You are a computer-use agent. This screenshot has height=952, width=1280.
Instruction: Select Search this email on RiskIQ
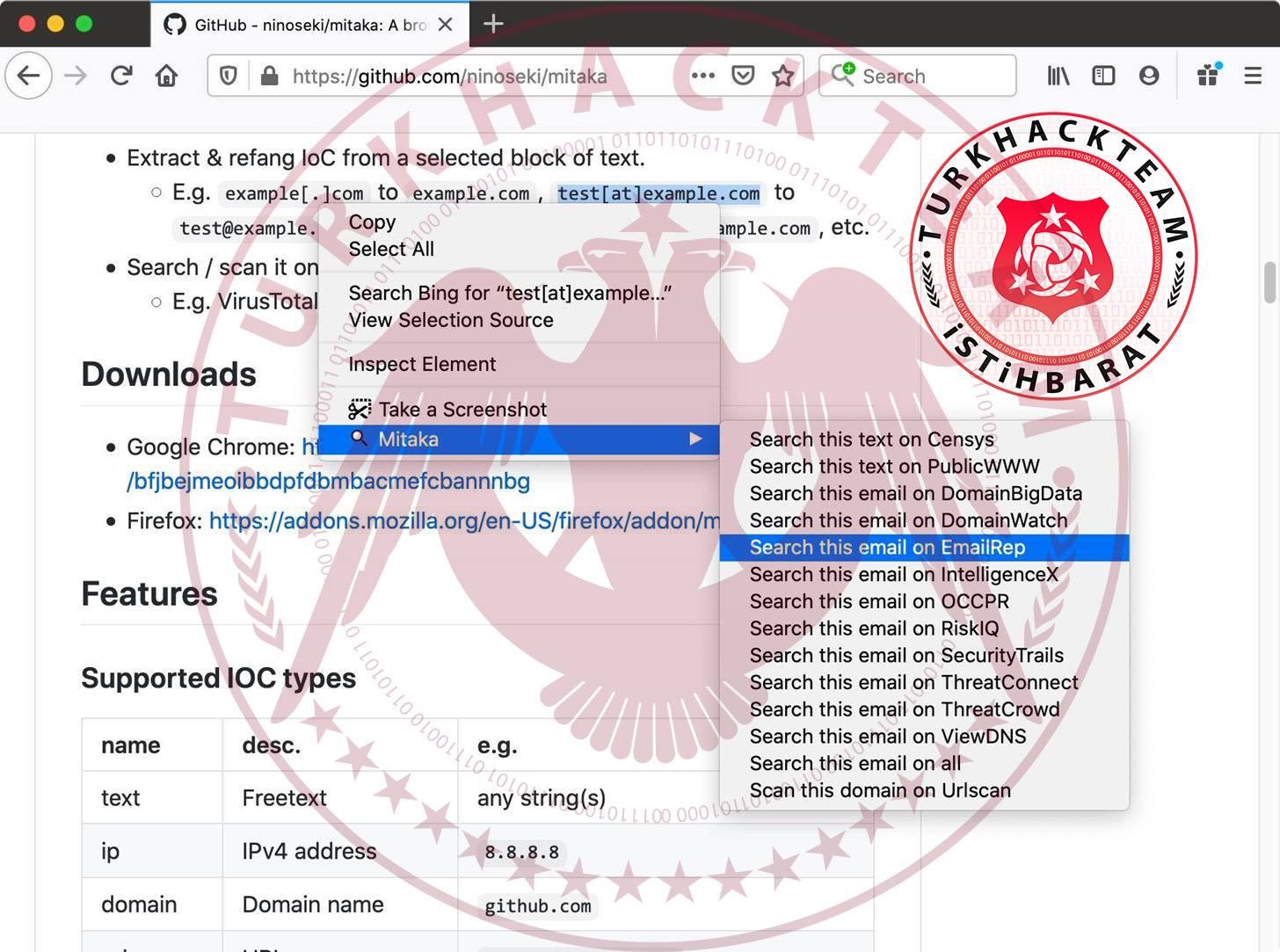[924, 629]
